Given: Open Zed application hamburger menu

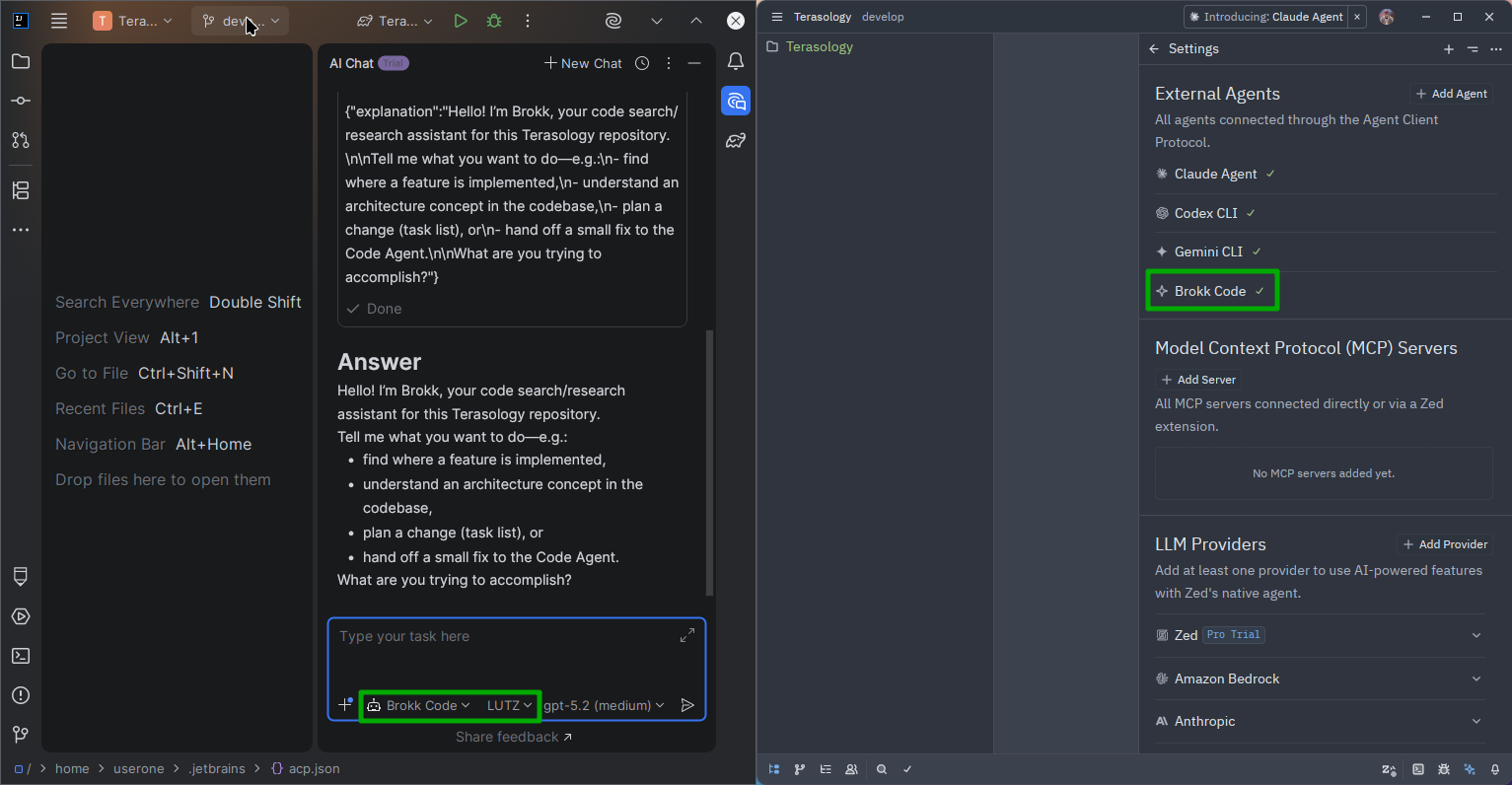Looking at the screenshot, I should click(x=777, y=17).
